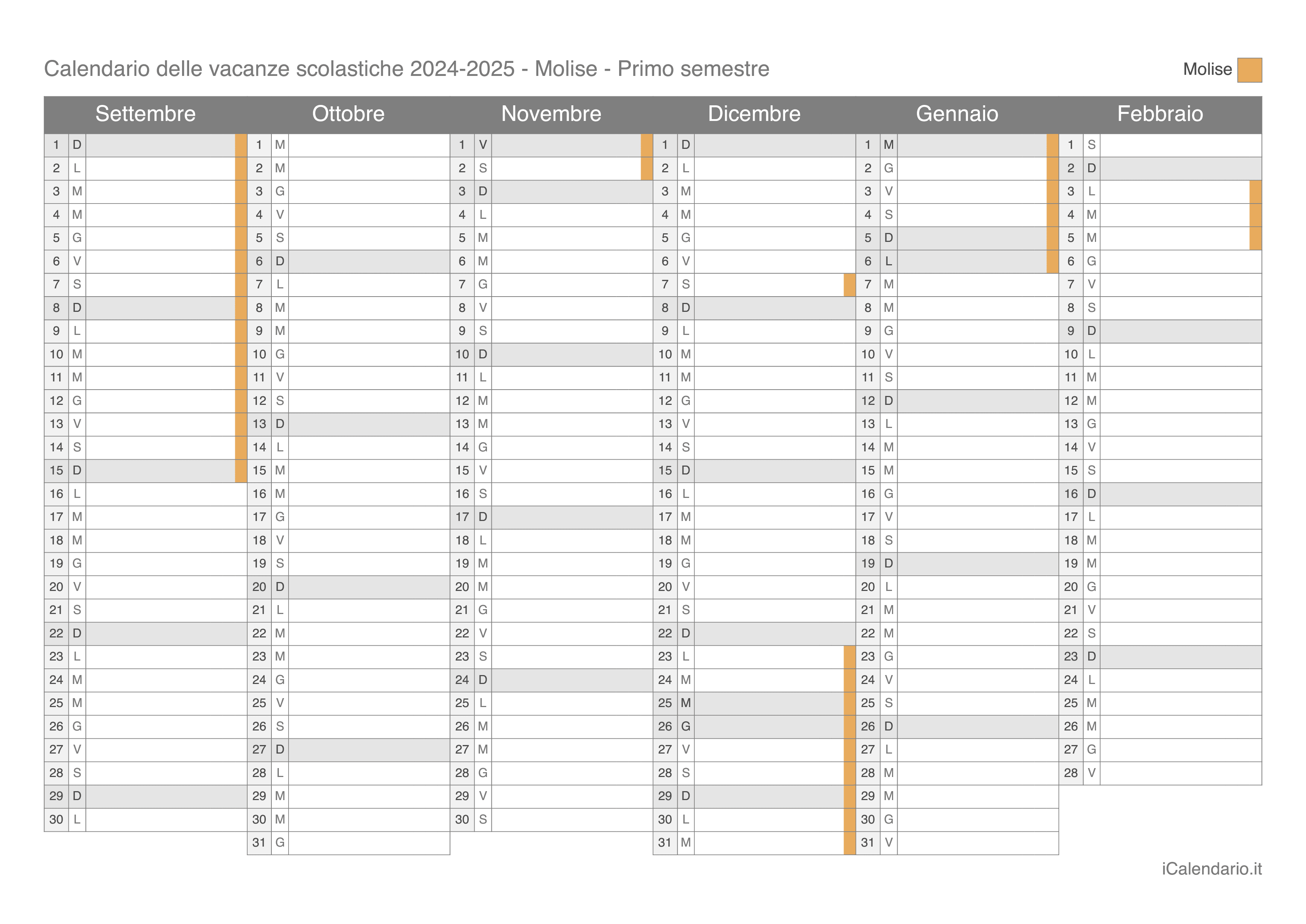Click the calendar title 'Calendario delle vacanze scolastiche'

click(224, 69)
